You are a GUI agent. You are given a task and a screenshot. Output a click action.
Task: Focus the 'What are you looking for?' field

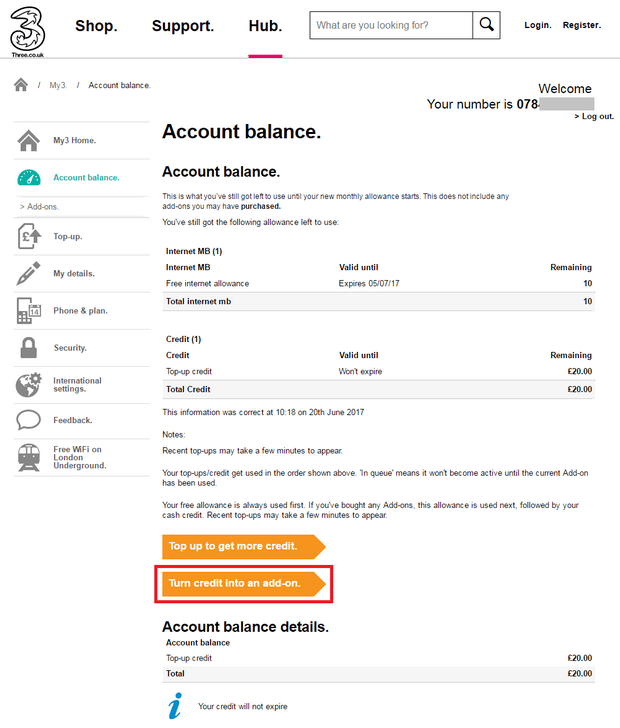391,25
